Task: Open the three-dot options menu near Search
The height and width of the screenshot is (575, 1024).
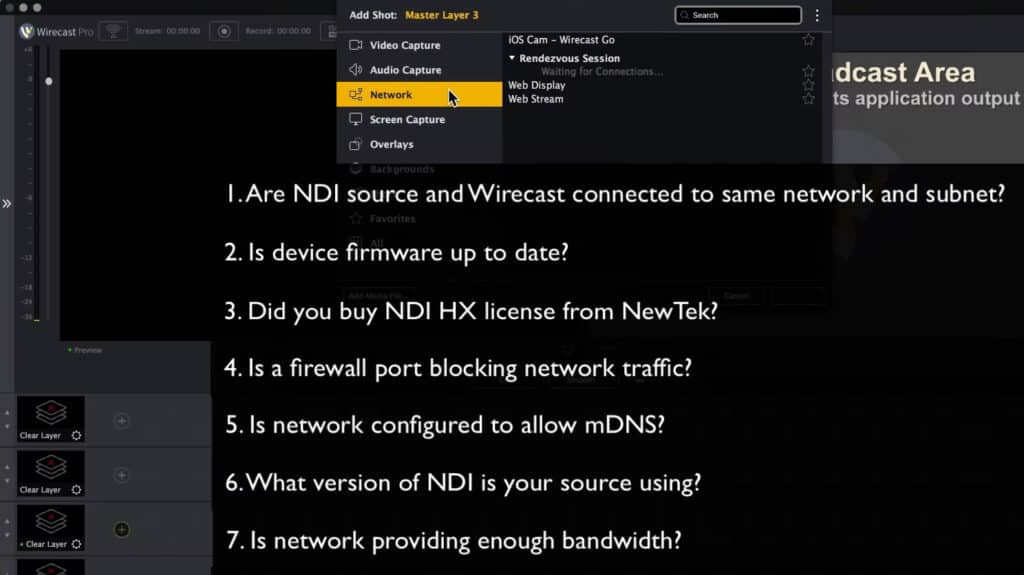Action: coord(817,15)
